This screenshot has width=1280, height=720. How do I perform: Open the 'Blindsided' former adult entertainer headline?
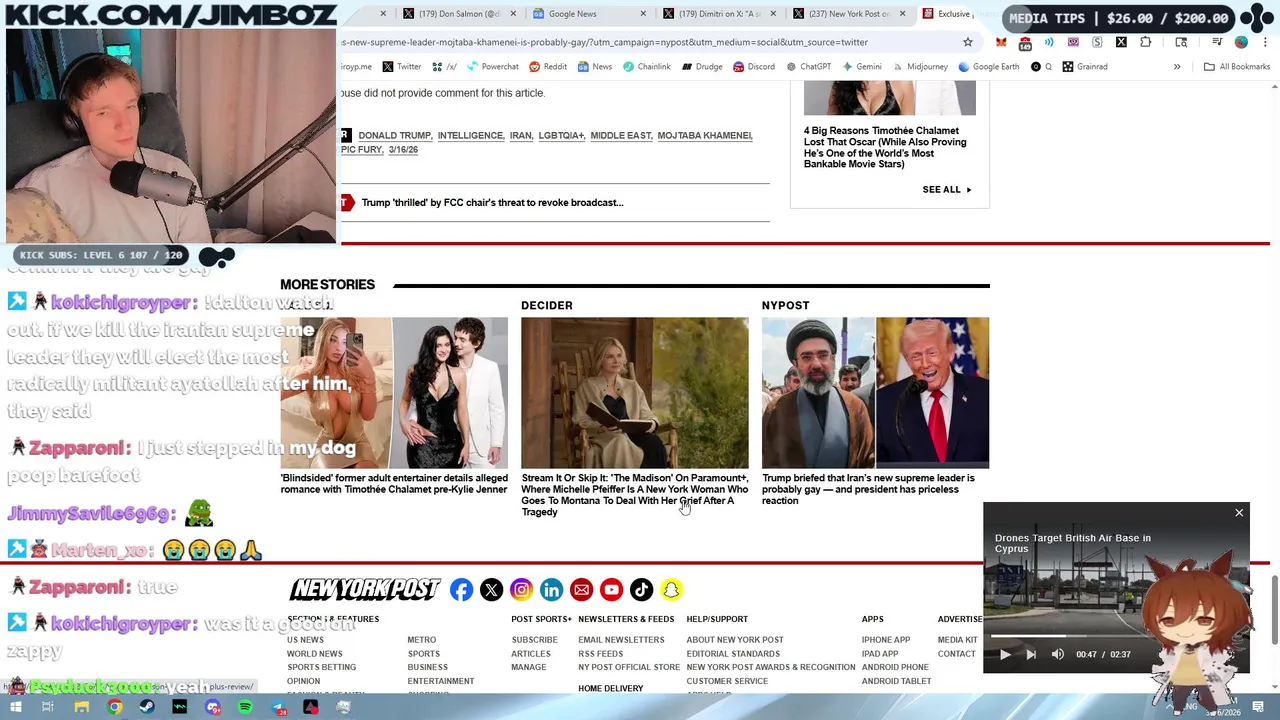(x=394, y=484)
